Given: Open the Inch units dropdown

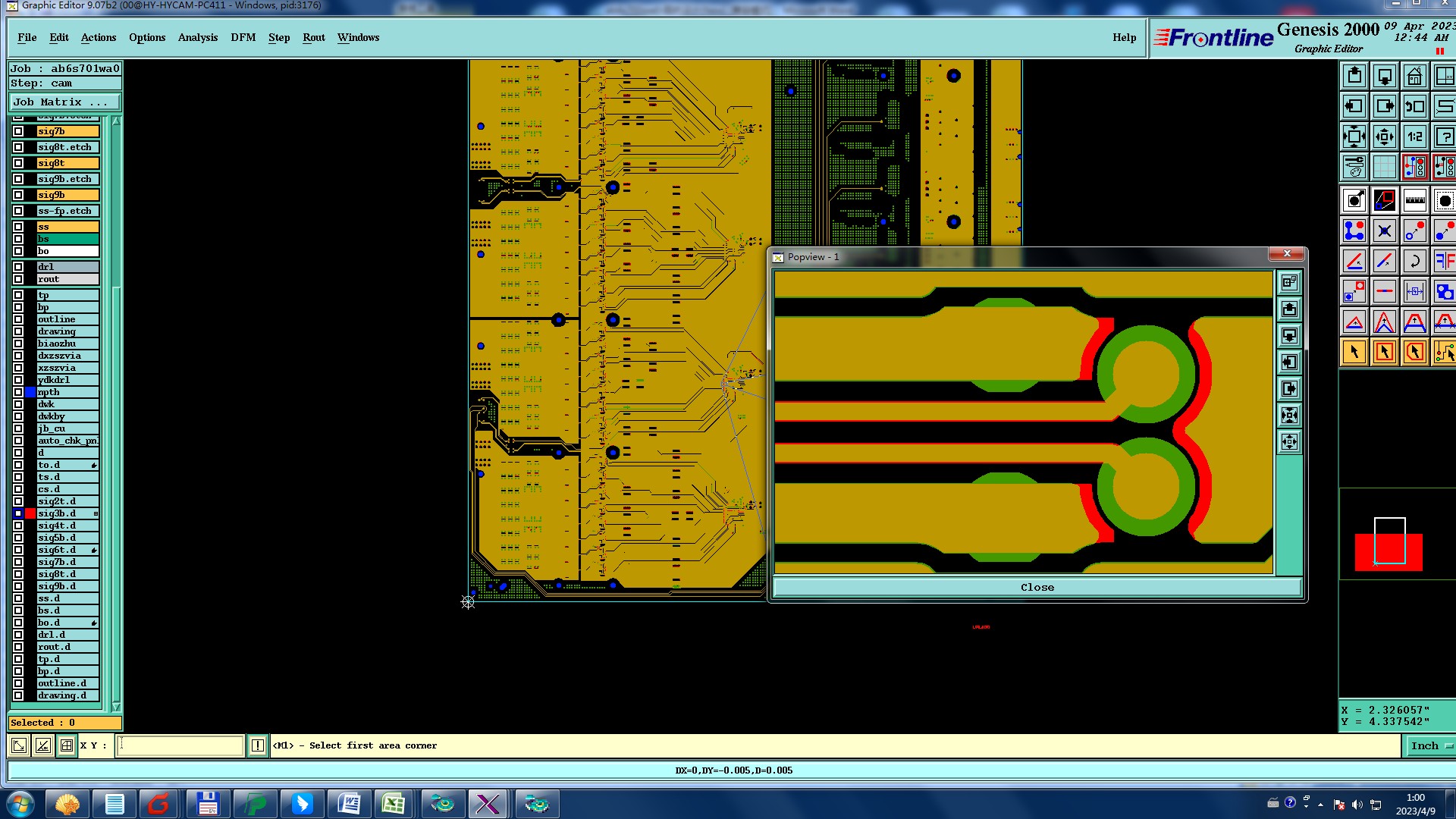Looking at the screenshot, I should tap(1430, 745).
